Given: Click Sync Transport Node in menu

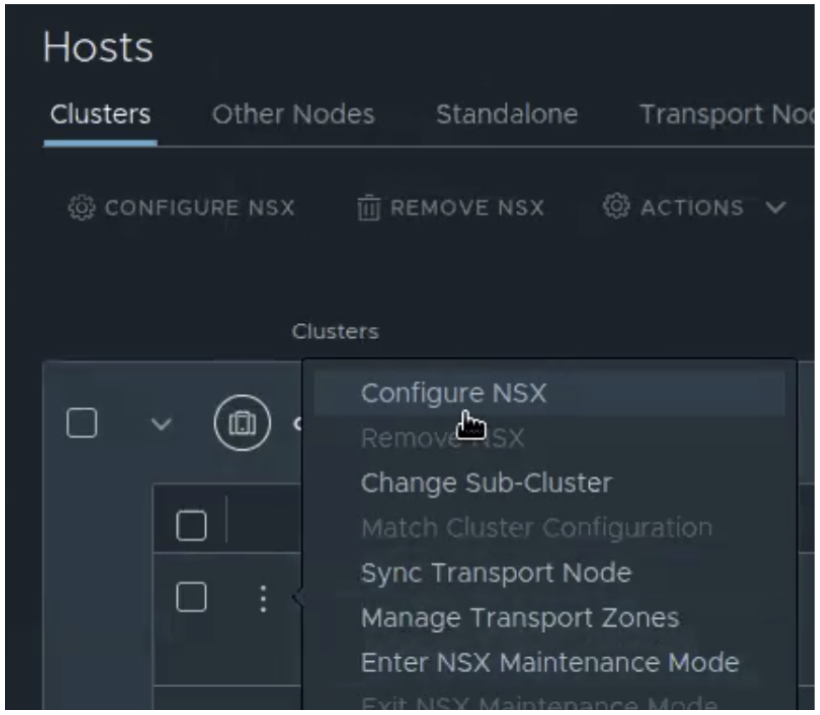Looking at the screenshot, I should (496, 573).
